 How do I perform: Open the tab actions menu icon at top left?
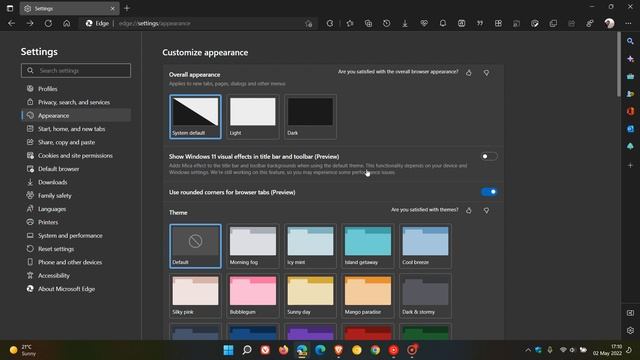(x=10, y=8)
